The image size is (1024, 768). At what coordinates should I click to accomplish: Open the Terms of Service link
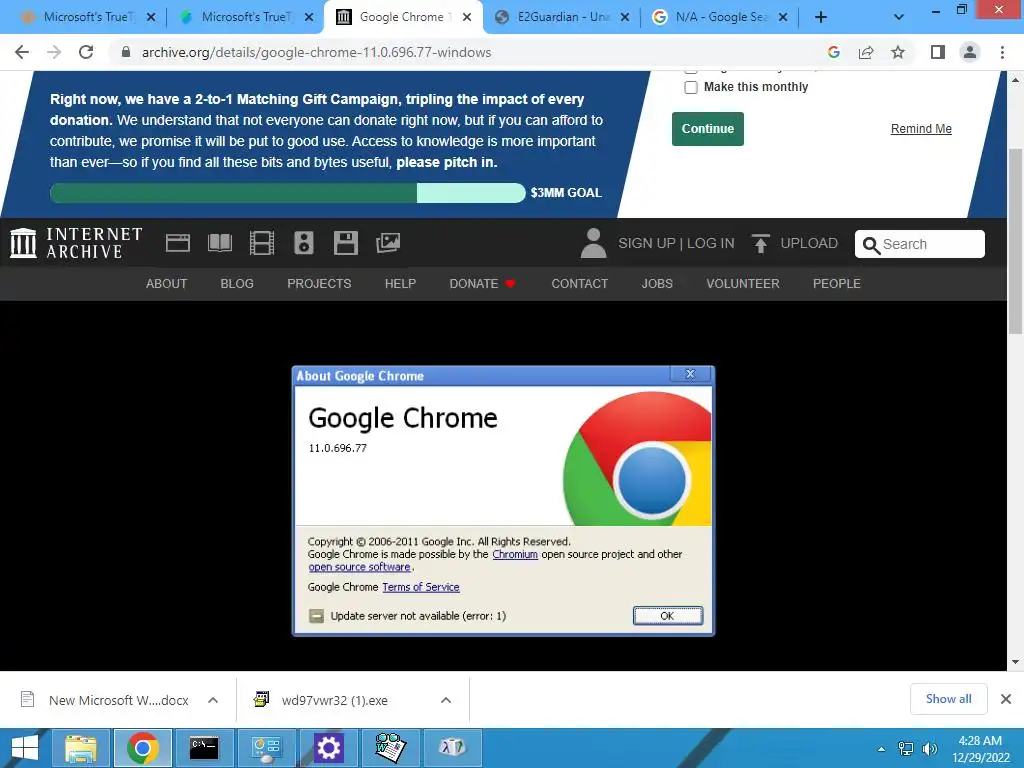click(x=421, y=587)
